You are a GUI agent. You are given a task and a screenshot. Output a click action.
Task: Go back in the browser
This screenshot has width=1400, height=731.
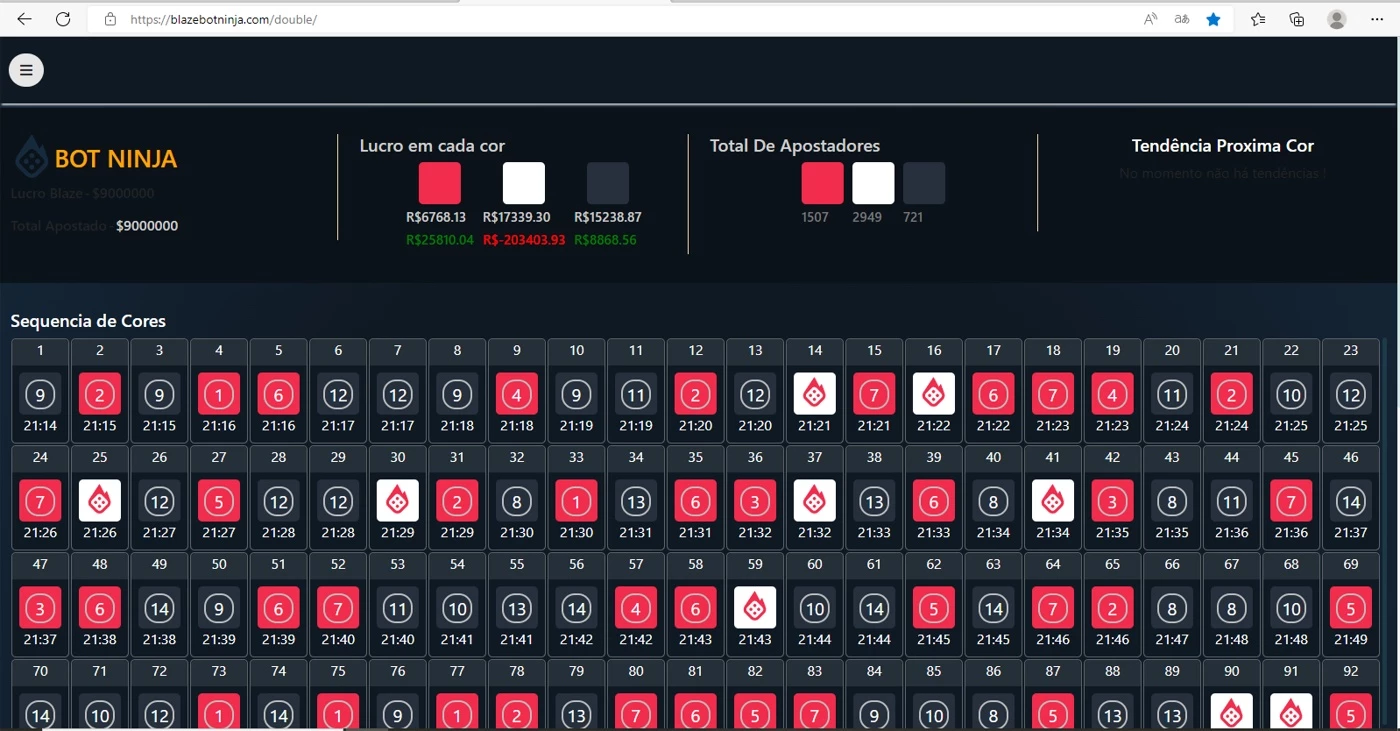point(24,19)
